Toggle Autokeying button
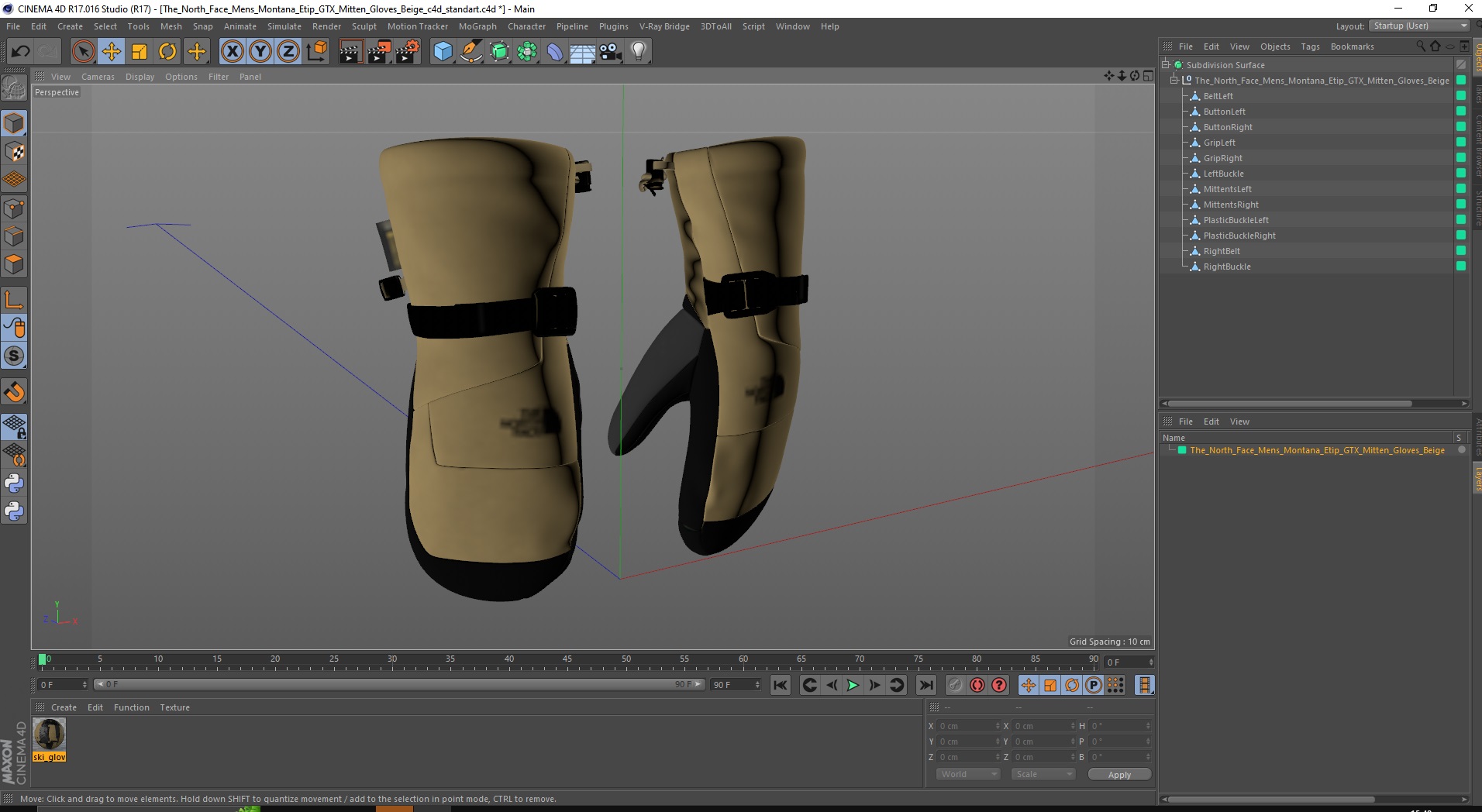This screenshot has width=1482, height=812. point(977,685)
